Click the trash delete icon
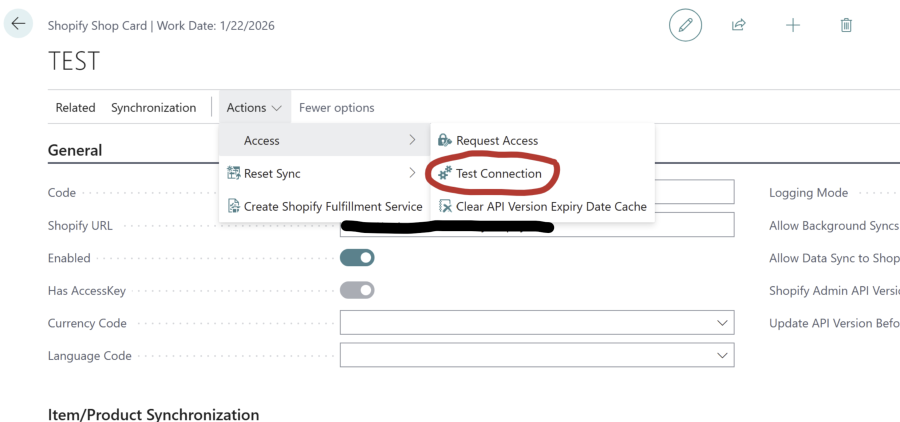 point(846,25)
